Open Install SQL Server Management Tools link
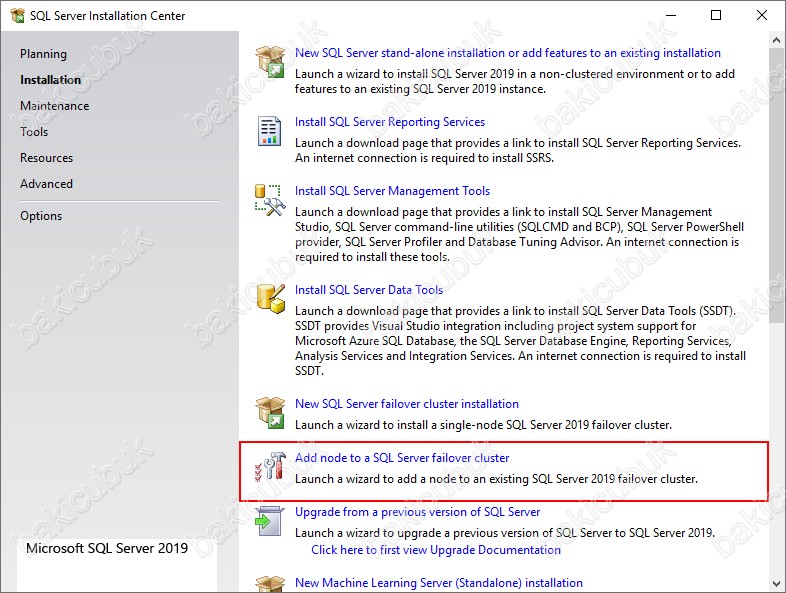Viewport: 786px width, 593px height. click(392, 191)
